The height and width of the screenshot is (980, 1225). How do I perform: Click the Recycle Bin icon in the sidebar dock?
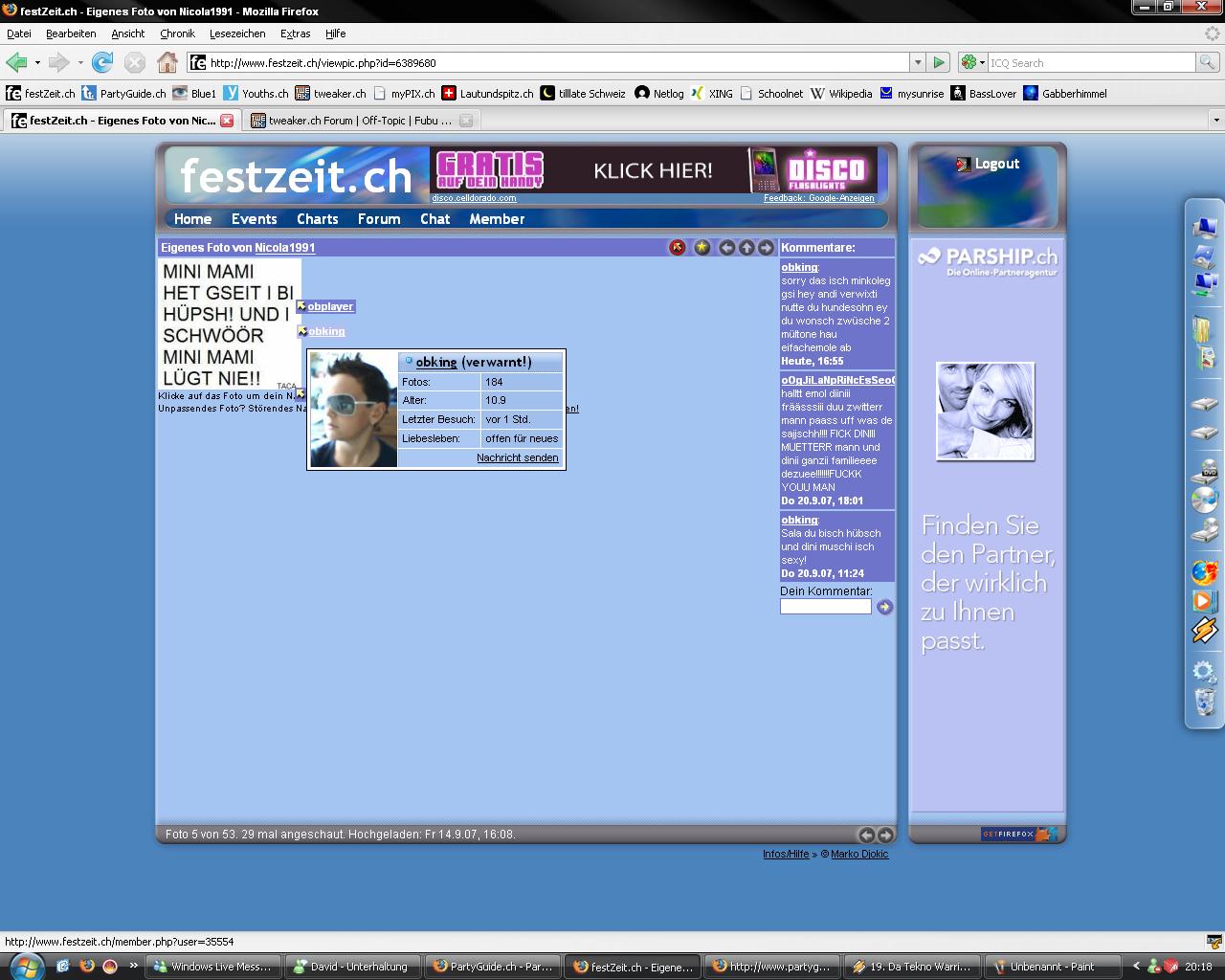point(1205,702)
